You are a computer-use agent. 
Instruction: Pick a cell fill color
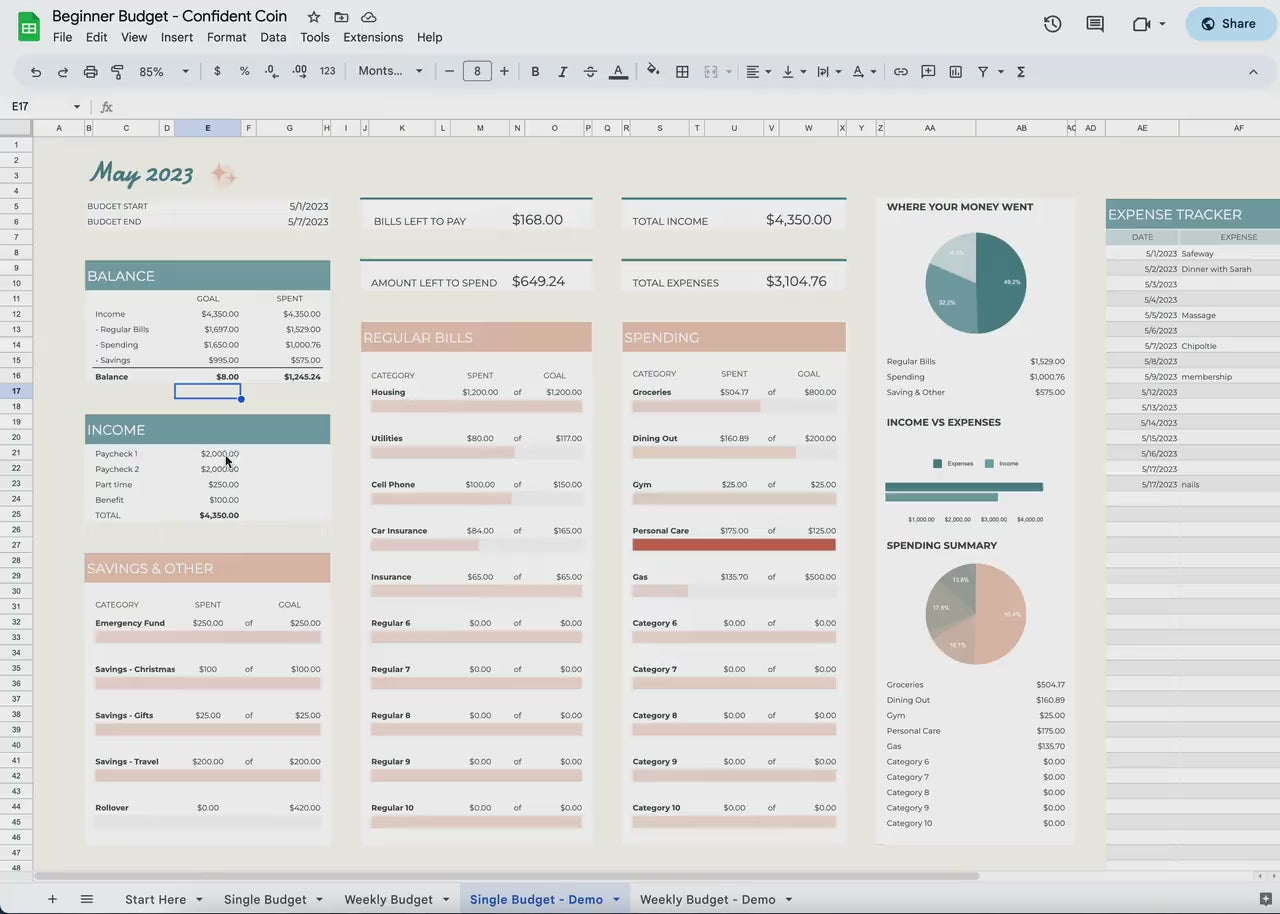tap(653, 72)
